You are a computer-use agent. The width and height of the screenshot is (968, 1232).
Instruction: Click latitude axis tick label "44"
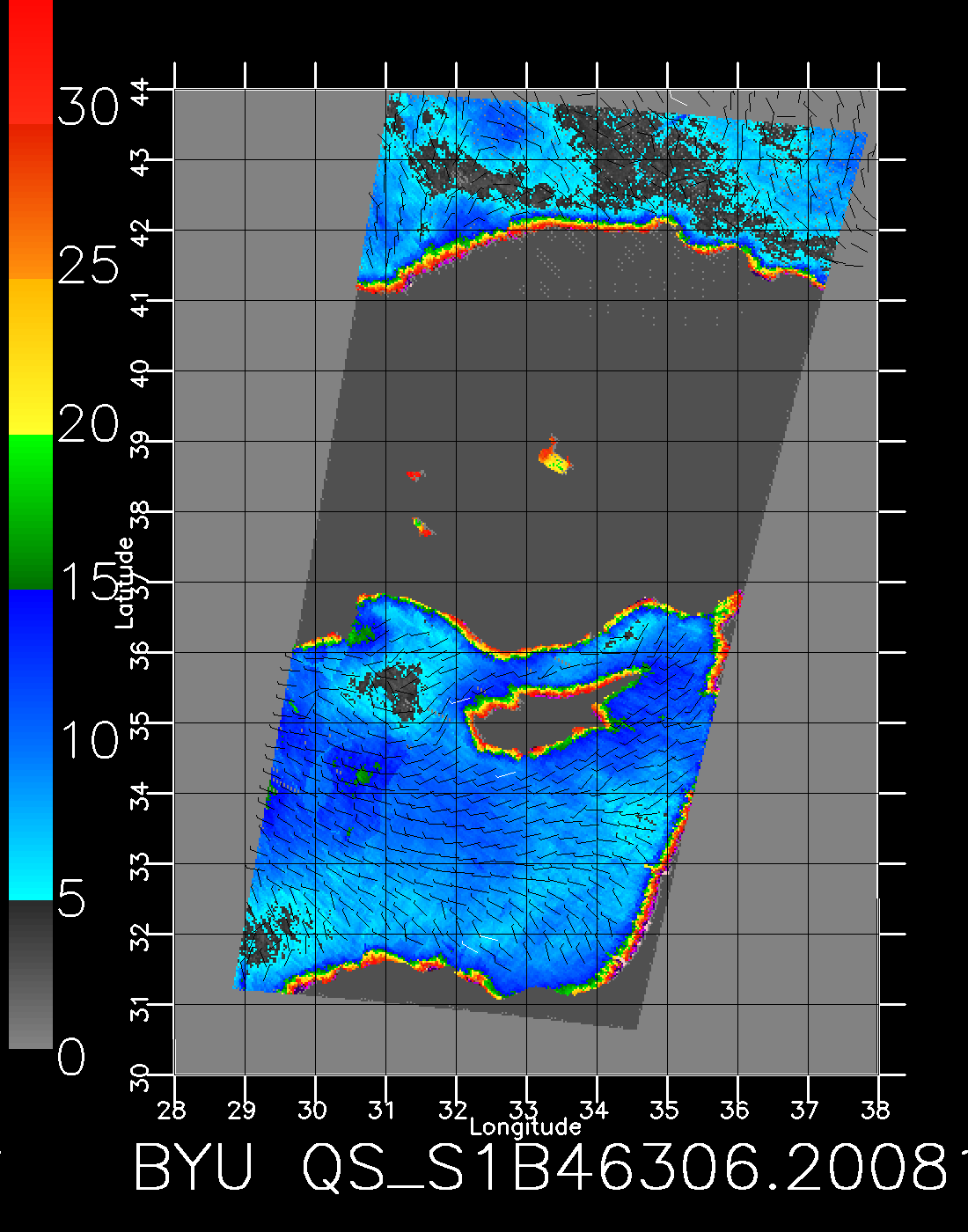point(141,92)
